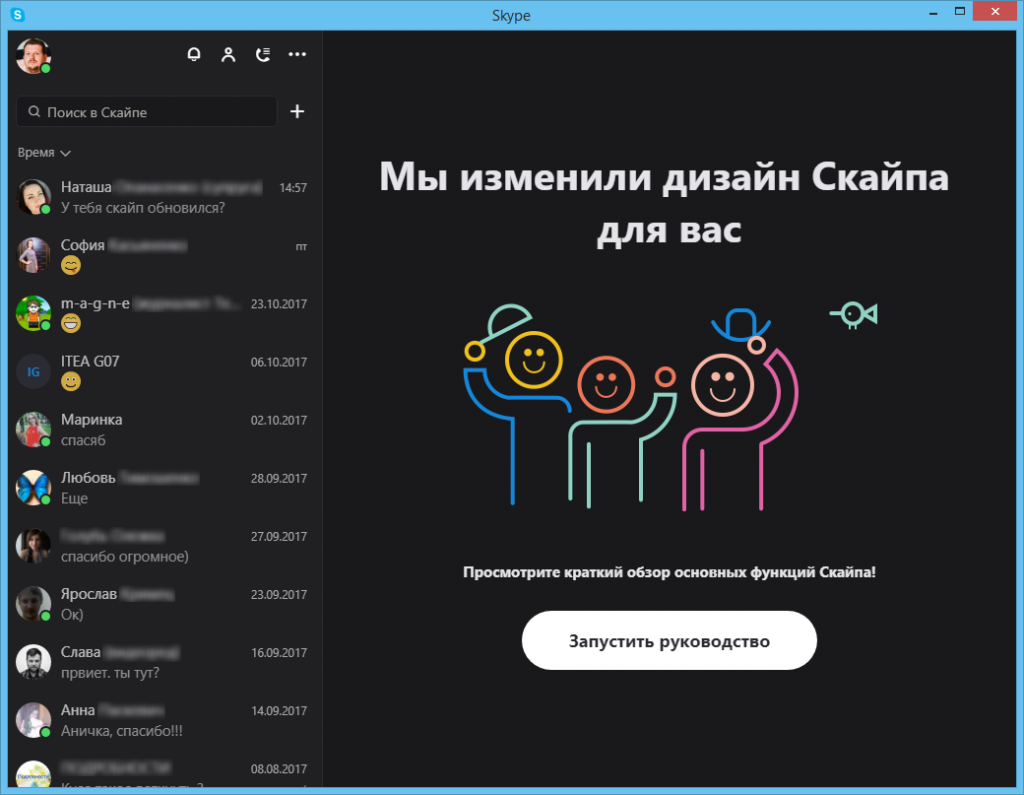The height and width of the screenshot is (795, 1024).
Task: Click message 'У тебя скайп обновился?'
Action: pos(143,208)
